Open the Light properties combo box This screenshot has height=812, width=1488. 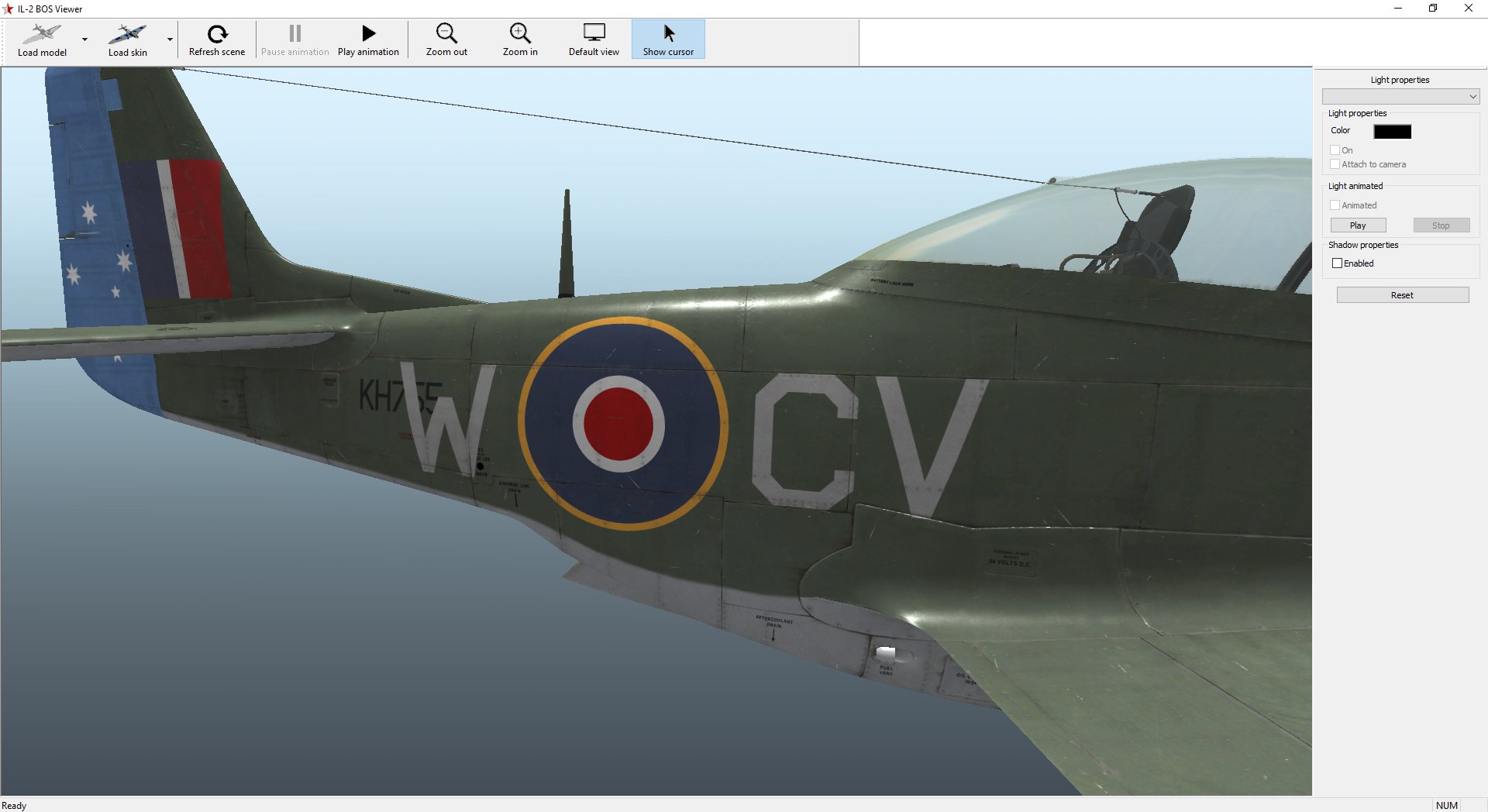(1400, 97)
